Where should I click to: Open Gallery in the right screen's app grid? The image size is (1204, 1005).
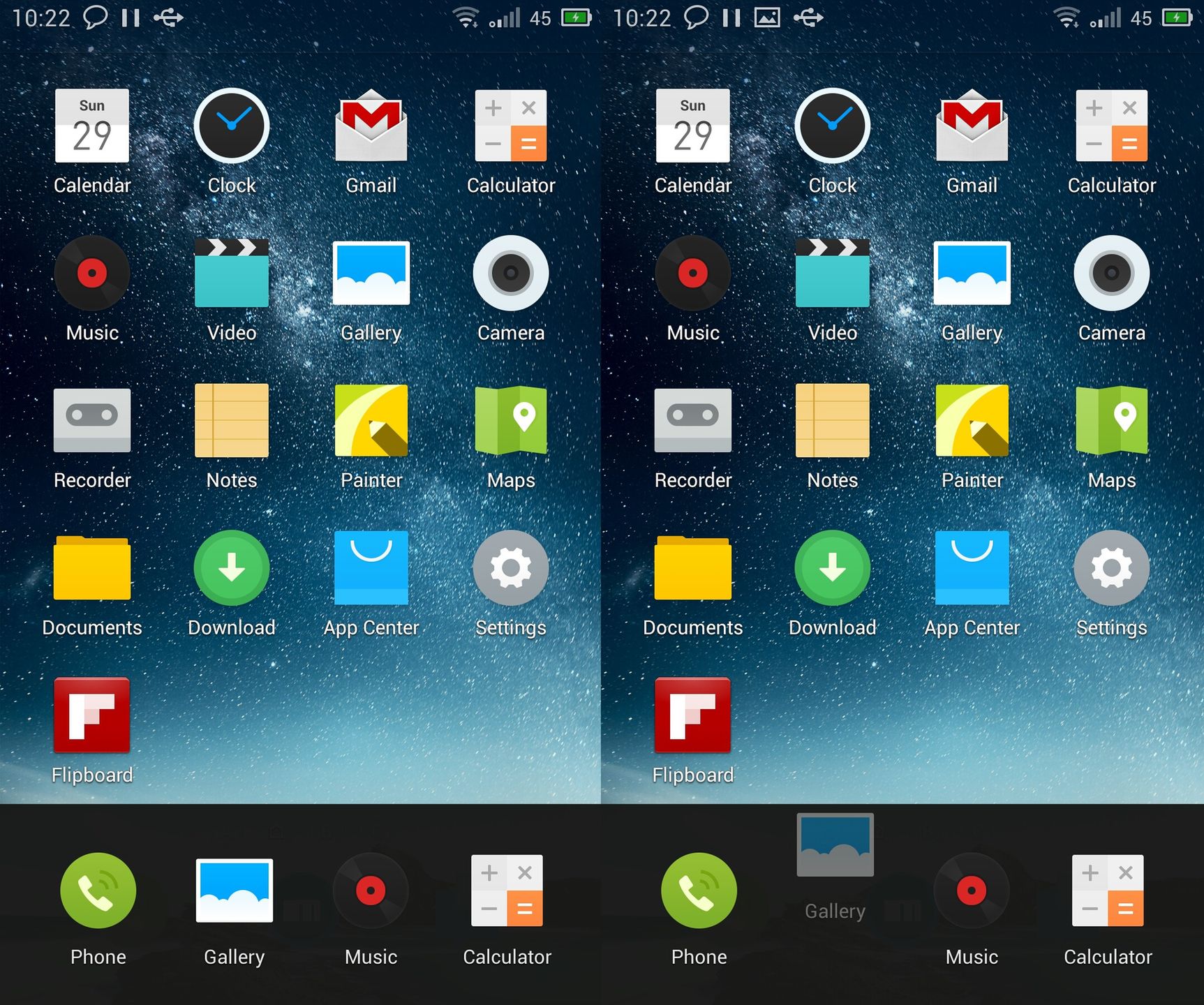pyautogui.click(x=972, y=273)
